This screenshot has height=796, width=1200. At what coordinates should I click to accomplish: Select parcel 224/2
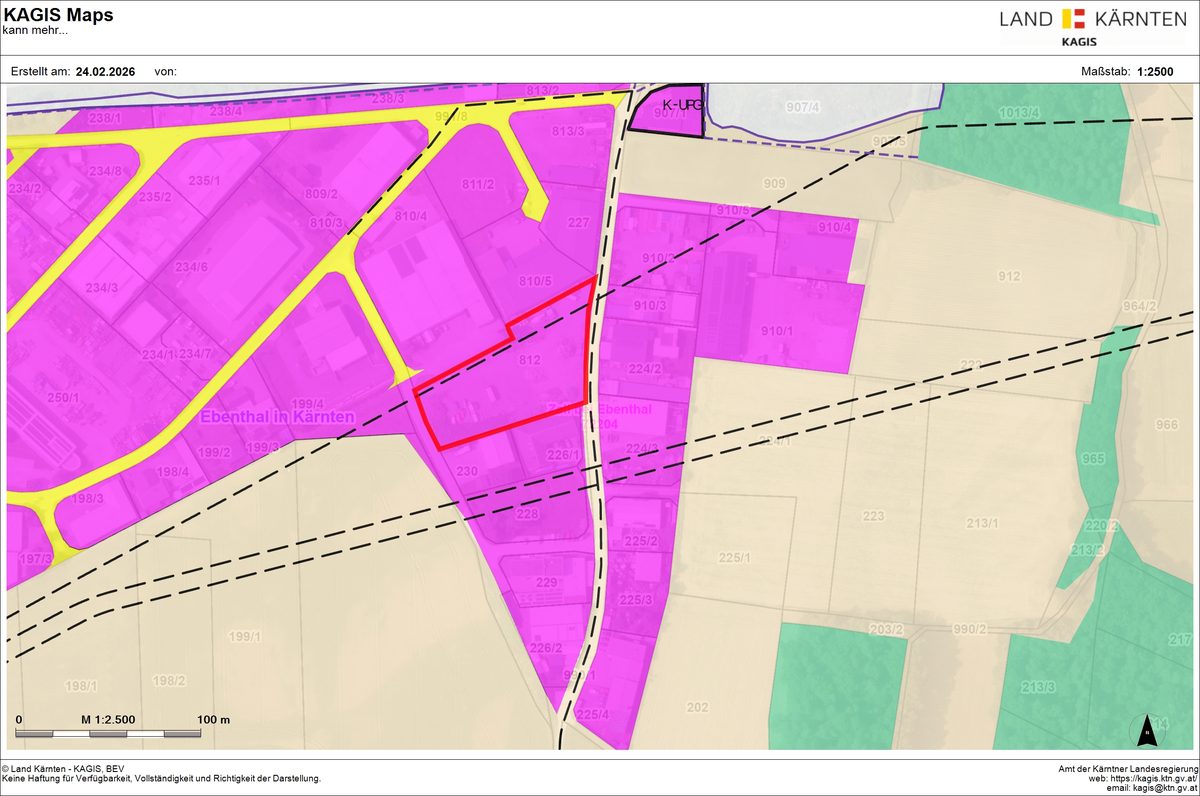645,369
